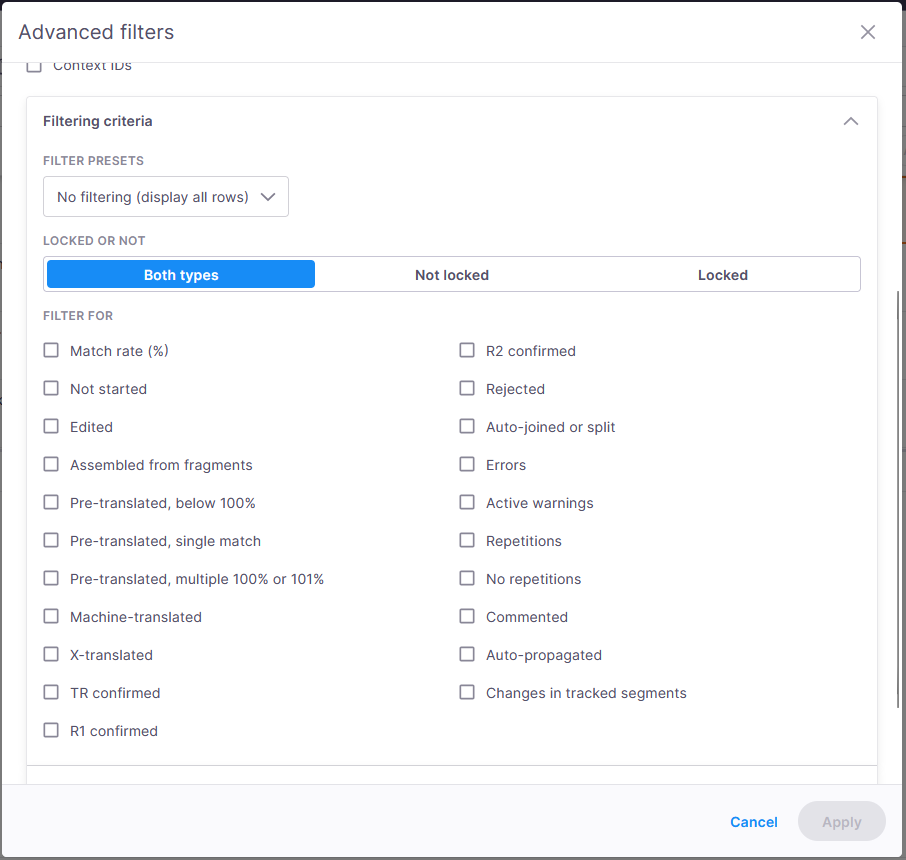Close the Advanced filters dialog
The width and height of the screenshot is (906, 860).
867,31
